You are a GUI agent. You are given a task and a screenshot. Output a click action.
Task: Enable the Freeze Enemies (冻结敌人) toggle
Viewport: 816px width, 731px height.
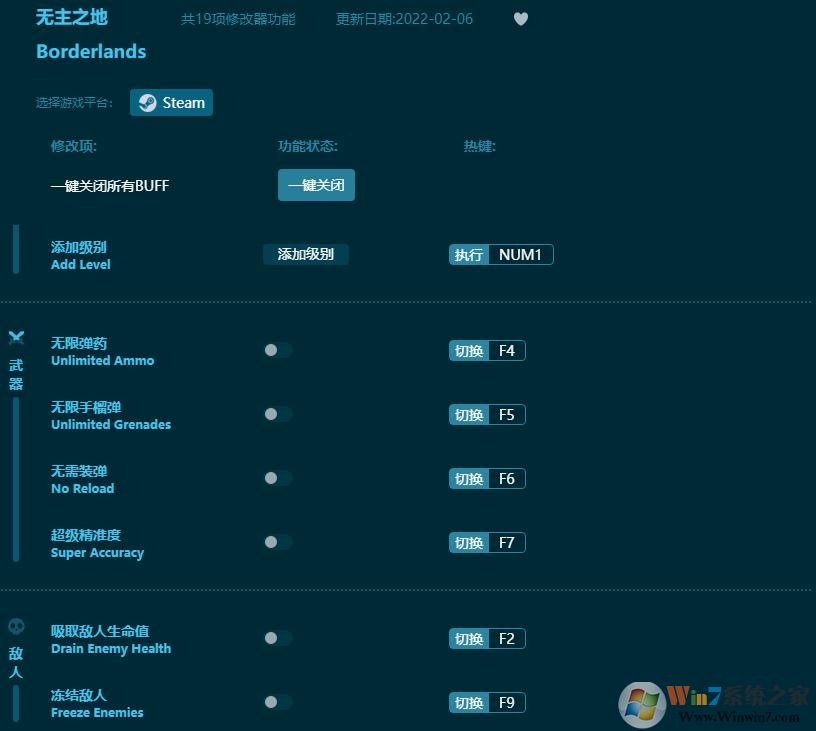click(x=277, y=702)
